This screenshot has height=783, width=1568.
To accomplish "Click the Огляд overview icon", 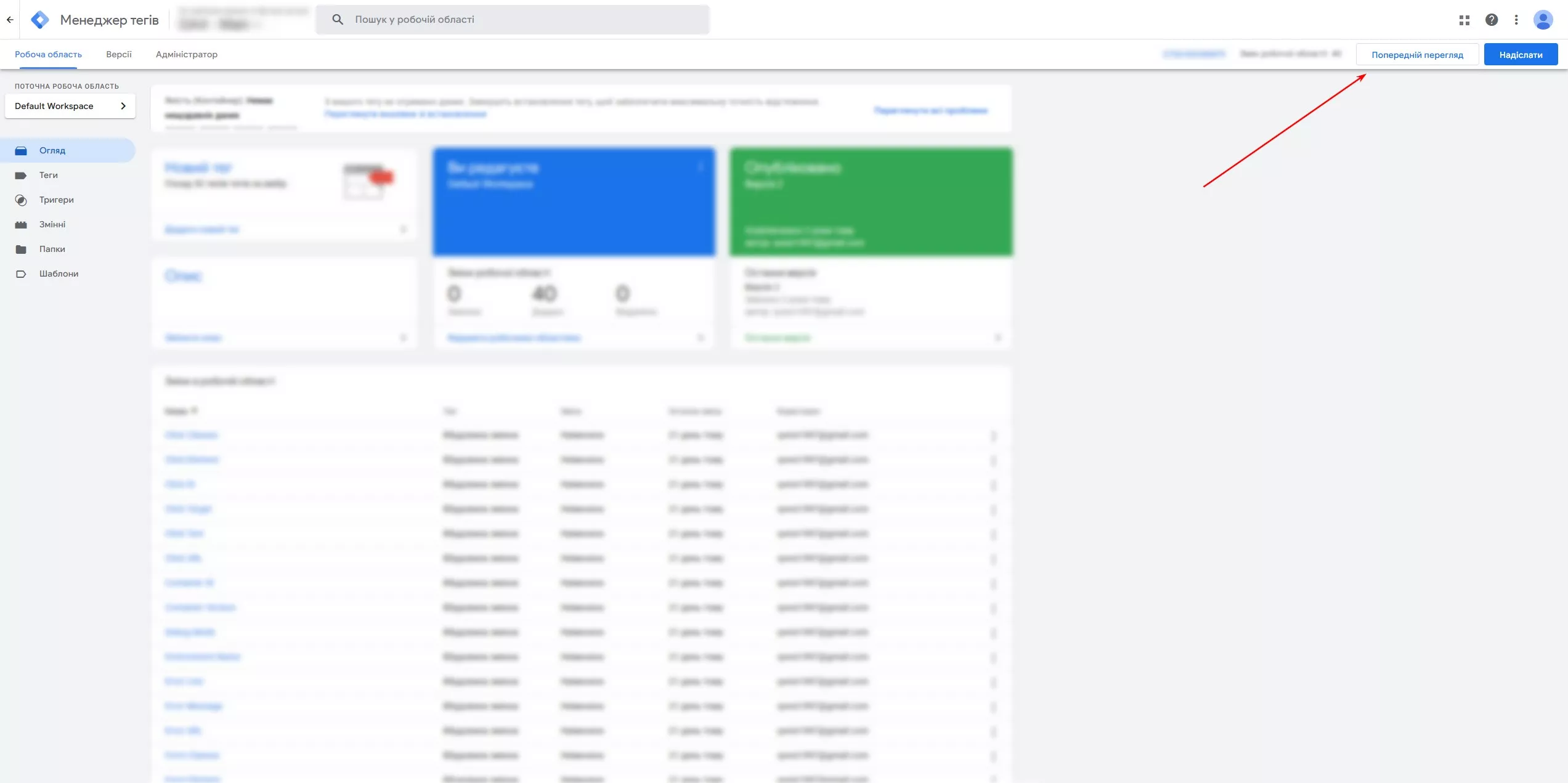I will pyautogui.click(x=21, y=150).
